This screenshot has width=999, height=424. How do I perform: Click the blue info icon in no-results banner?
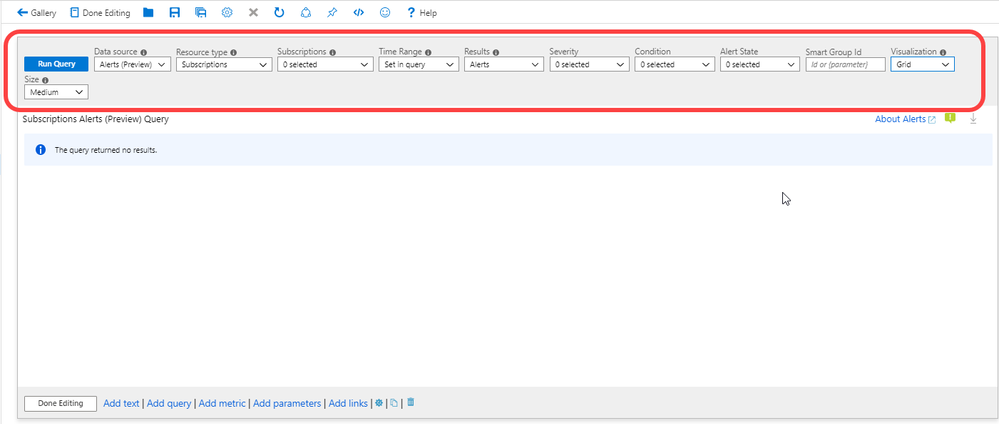tap(41, 150)
